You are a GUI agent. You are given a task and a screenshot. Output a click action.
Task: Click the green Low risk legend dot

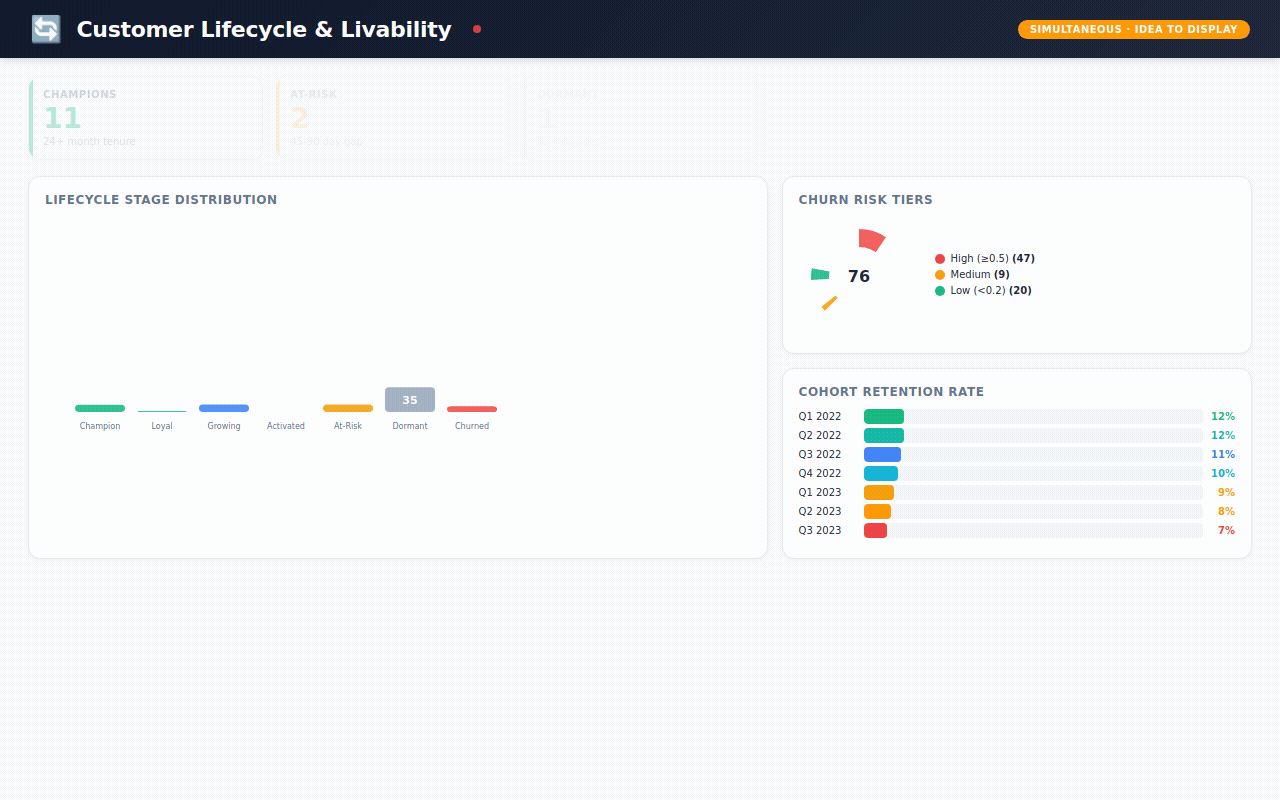940,291
